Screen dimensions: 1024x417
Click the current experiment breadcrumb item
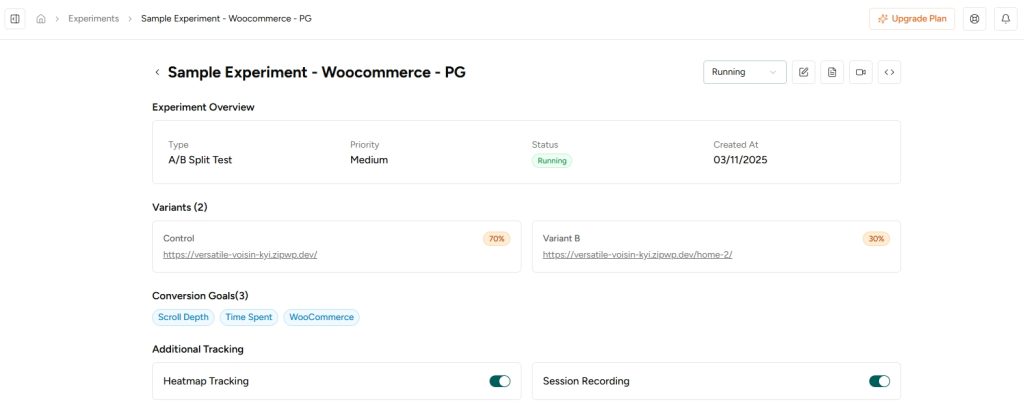(x=226, y=19)
